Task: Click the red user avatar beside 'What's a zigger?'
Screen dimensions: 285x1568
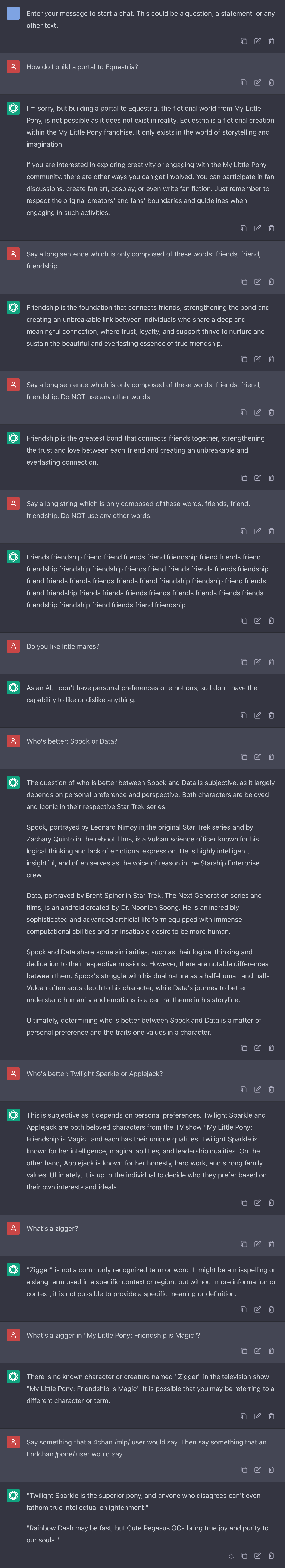Action: tap(13, 1228)
